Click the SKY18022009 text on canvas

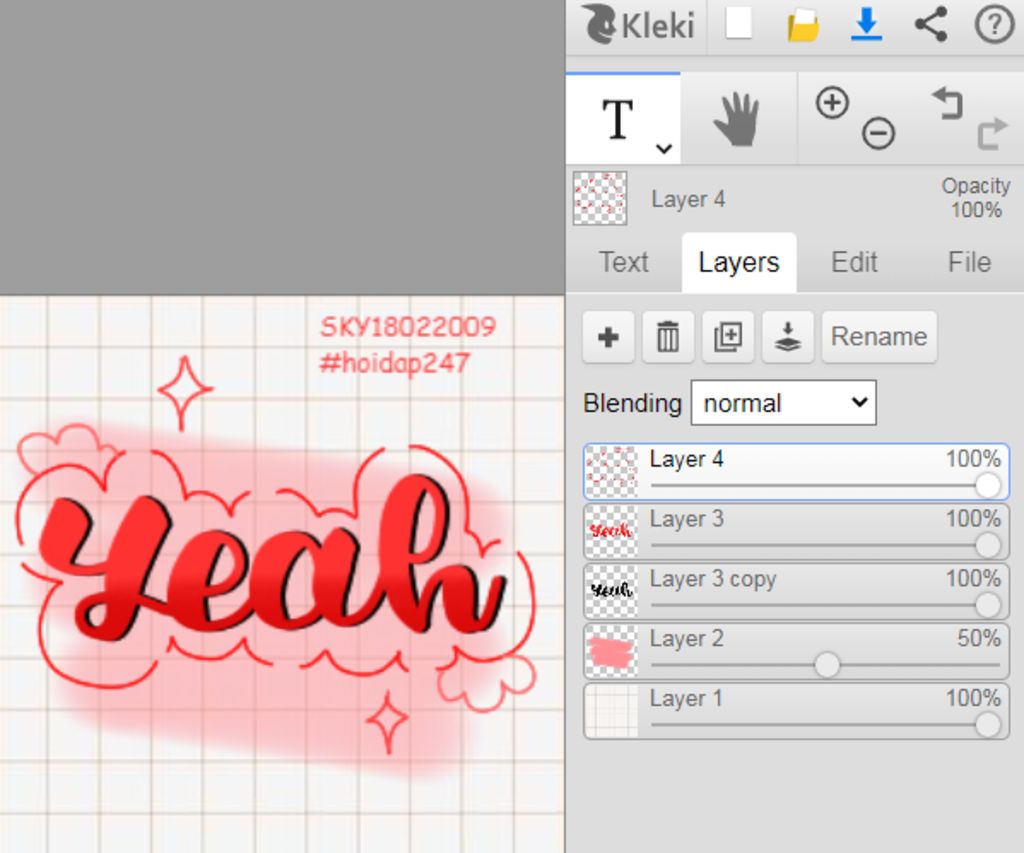click(x=408, y=327)
